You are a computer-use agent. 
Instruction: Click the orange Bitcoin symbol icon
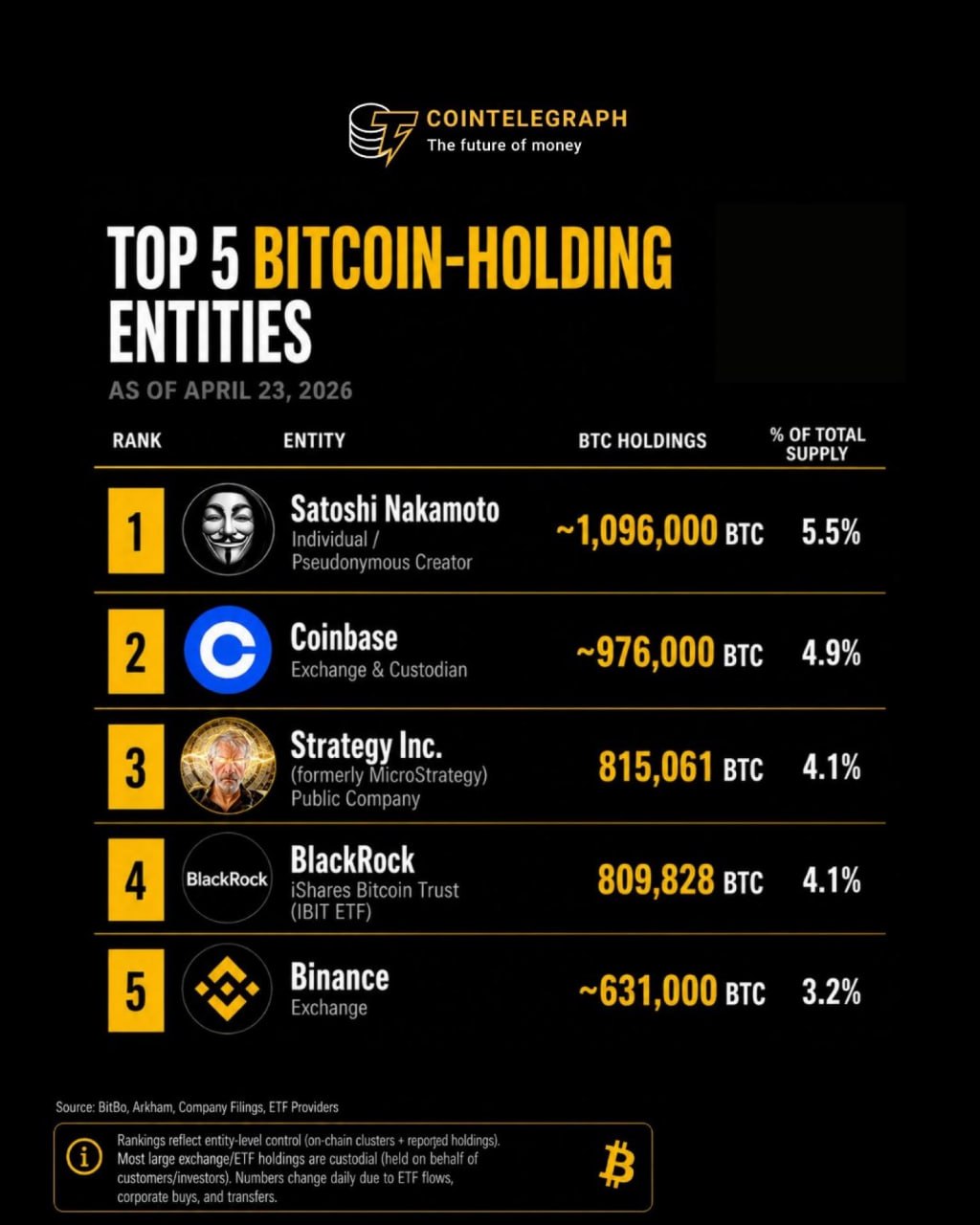pyautogui.click(x=616, y=1167)
